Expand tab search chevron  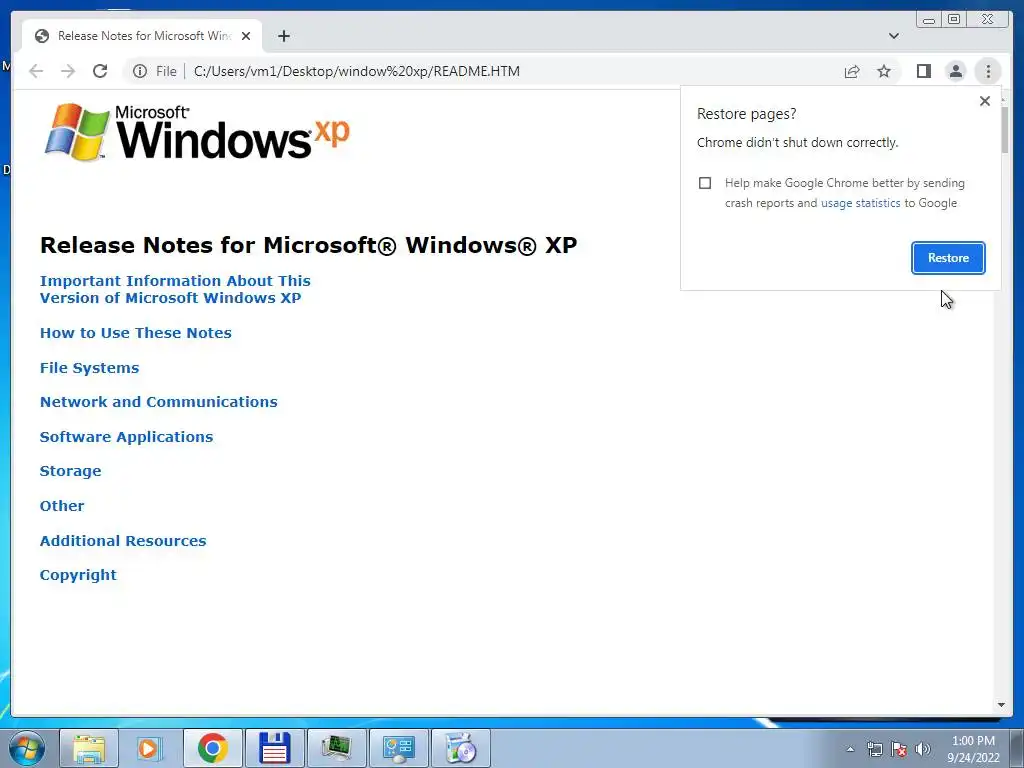894,36
